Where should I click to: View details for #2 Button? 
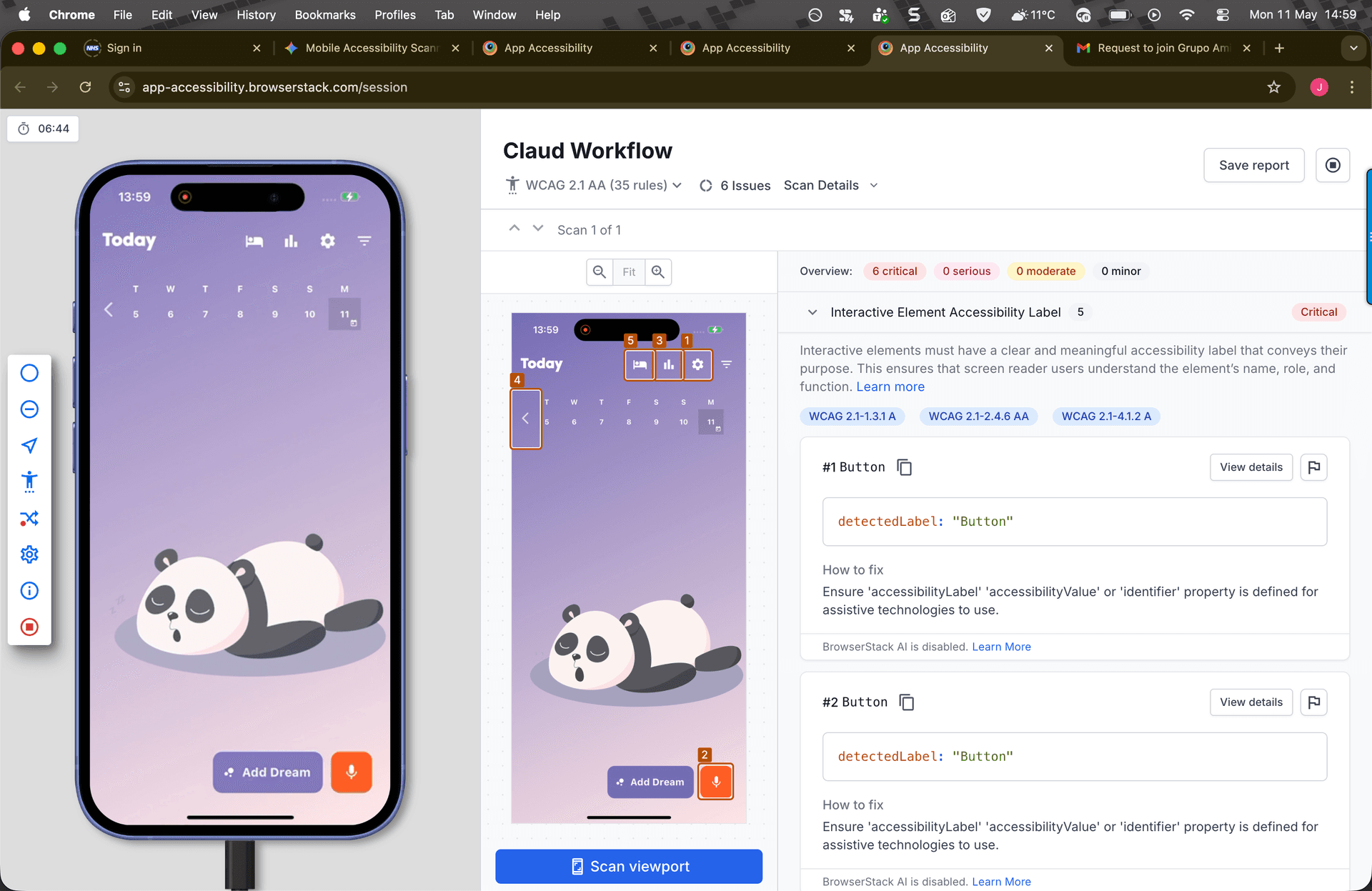coord(1251,702)
